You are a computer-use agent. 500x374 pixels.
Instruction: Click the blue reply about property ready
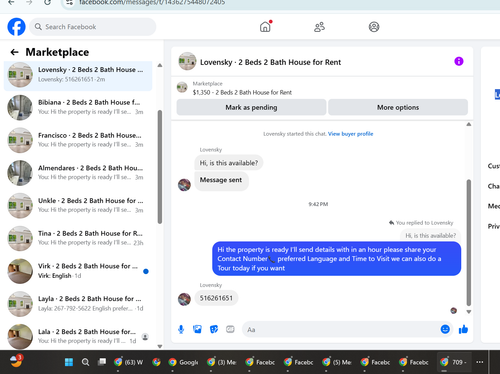(x=337, y=259)
